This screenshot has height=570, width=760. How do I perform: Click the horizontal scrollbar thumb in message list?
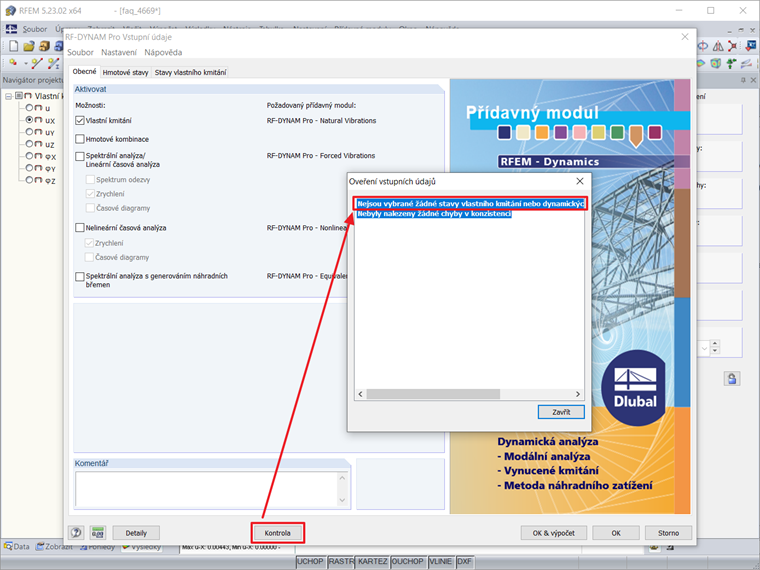pyautogui.click(x=433, y=394)
